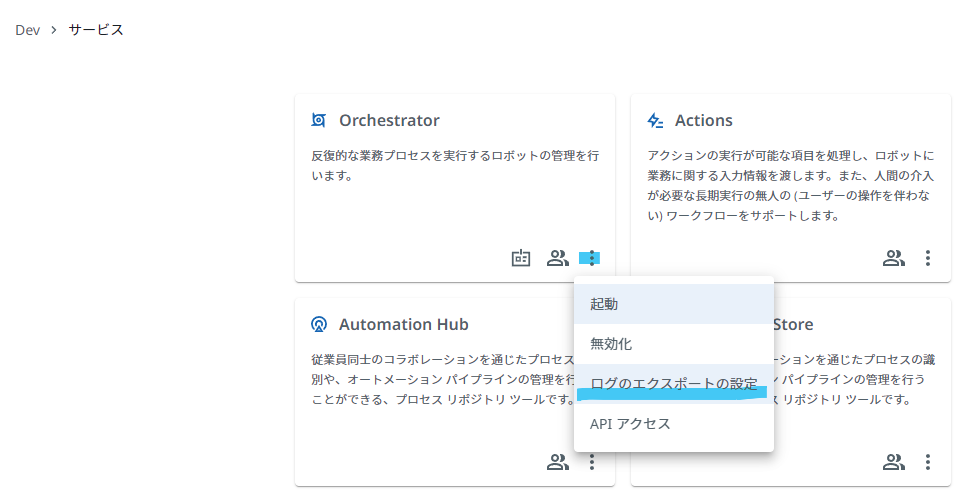Open the Automation Hub card title
The image size is (962, 490).
(x=404, y=324)
